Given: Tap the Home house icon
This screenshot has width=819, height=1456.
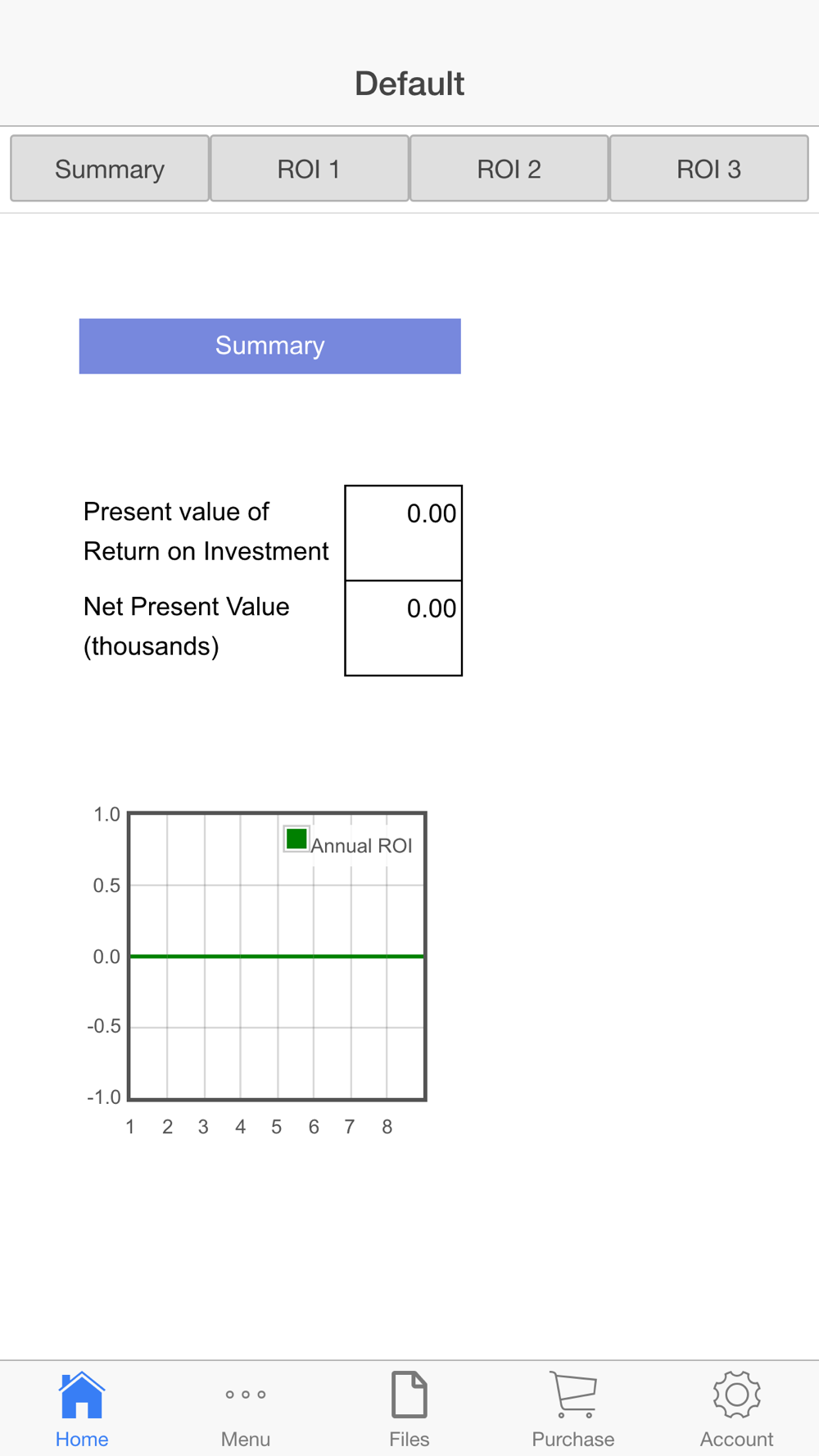Looking at the screenshot, I should click(x=82, y=1395).
